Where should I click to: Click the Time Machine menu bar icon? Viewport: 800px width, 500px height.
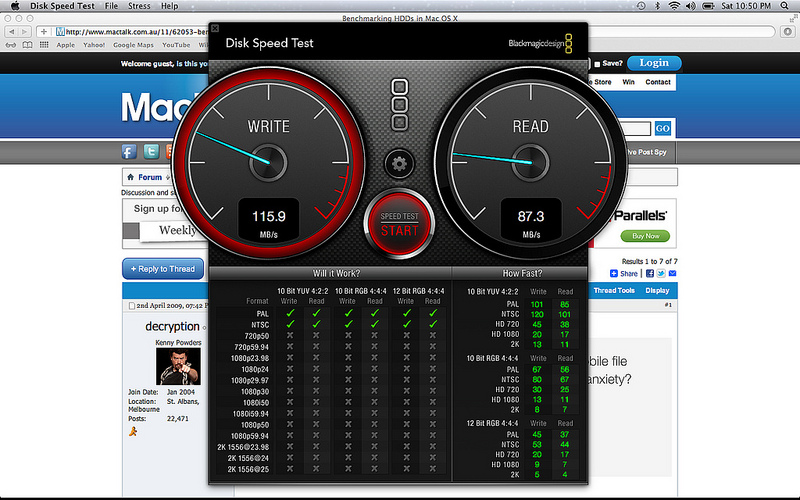pos(641,6)
